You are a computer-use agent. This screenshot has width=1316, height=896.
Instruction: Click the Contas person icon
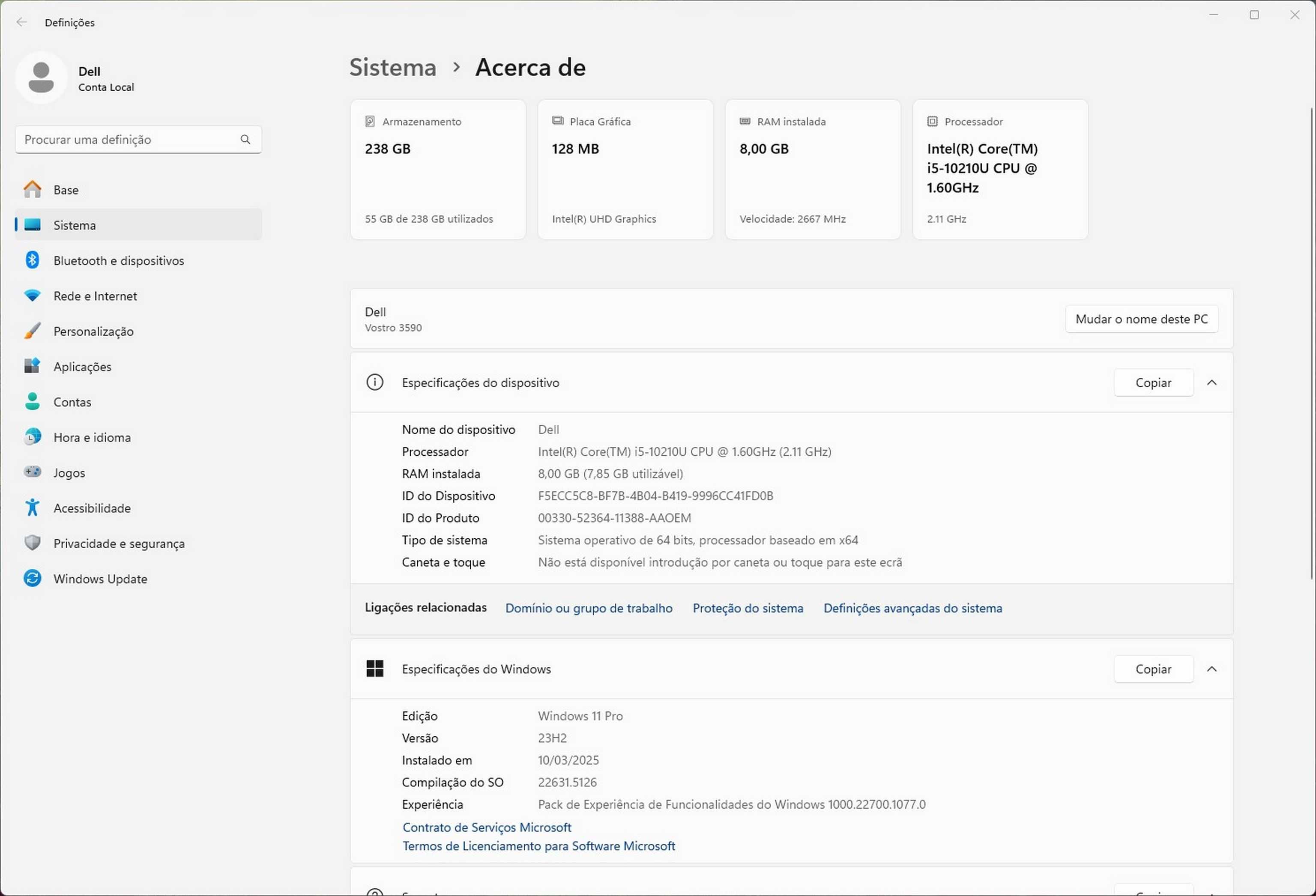point(32,401)
